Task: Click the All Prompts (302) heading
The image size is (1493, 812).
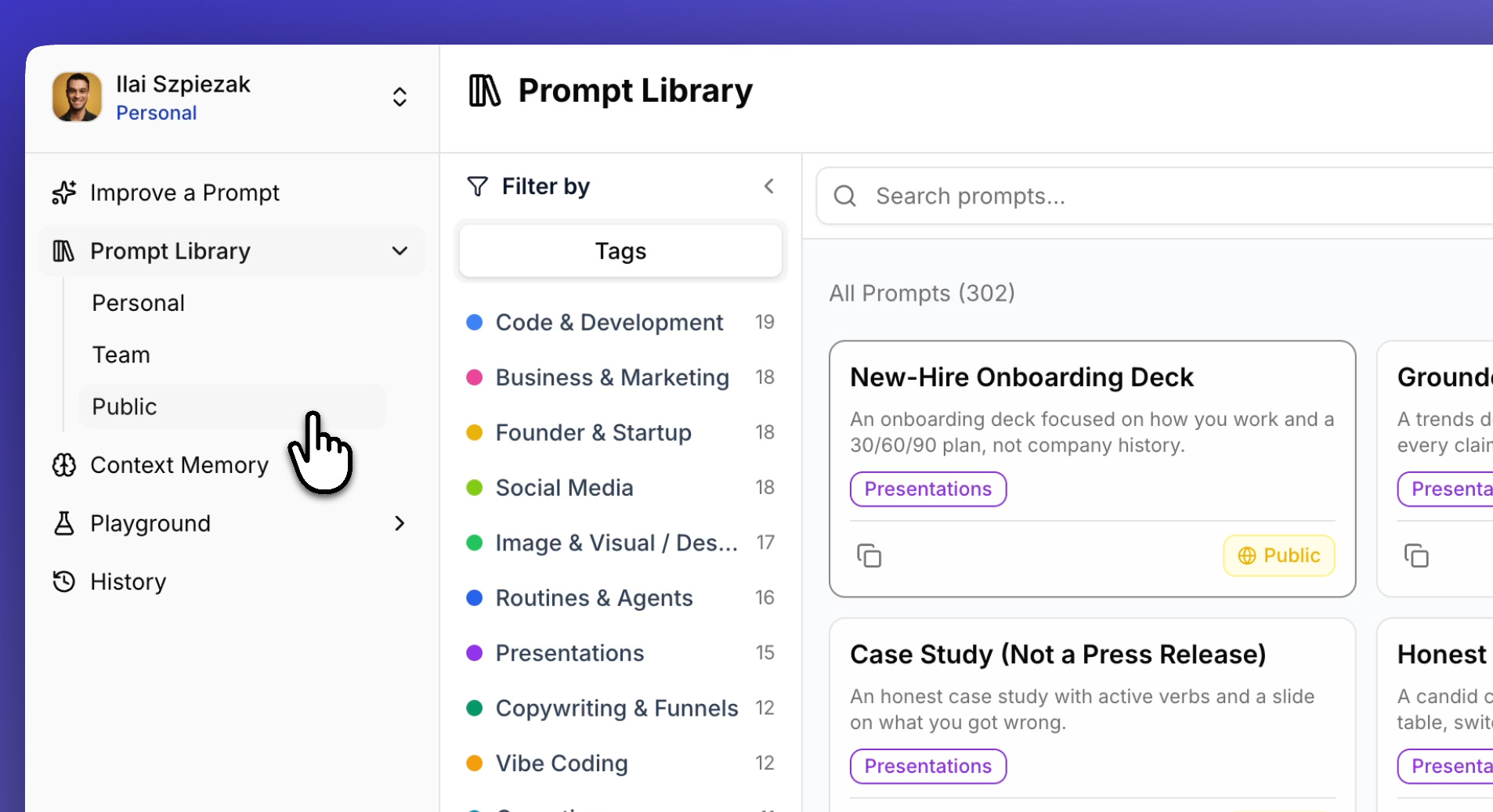Action: [x=922, y=294]
